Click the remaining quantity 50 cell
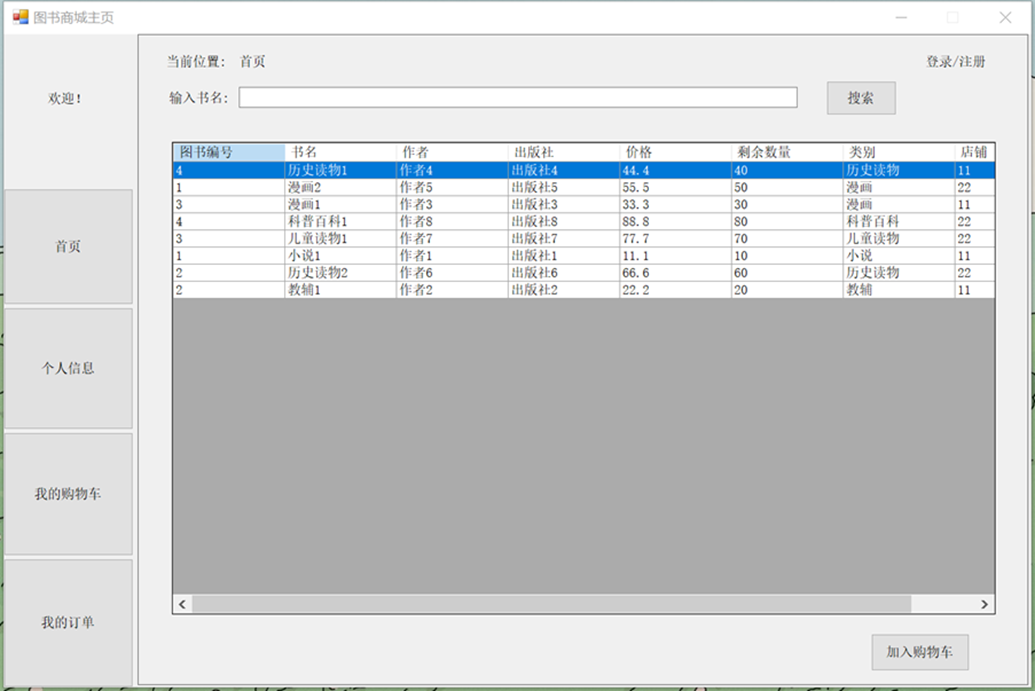 tap(787, 187)
